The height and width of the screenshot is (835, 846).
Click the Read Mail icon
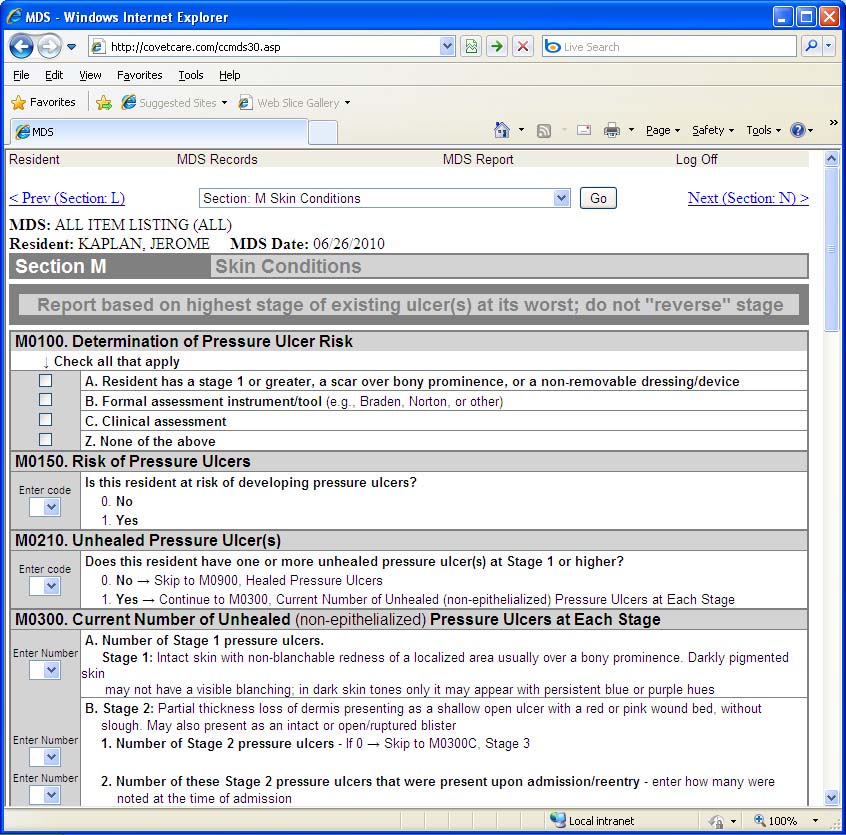click(x=584, y=130)
